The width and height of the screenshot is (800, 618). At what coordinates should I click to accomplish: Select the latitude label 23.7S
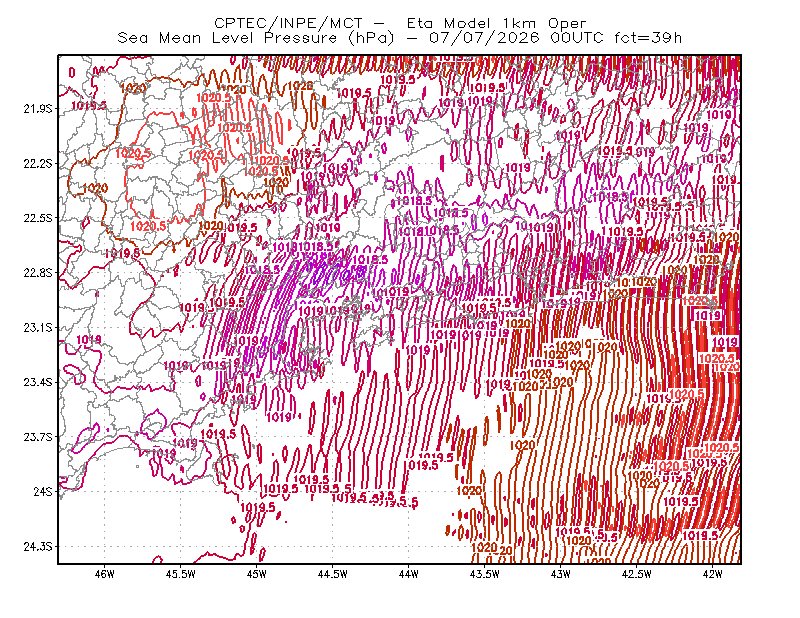coord(38,437)
